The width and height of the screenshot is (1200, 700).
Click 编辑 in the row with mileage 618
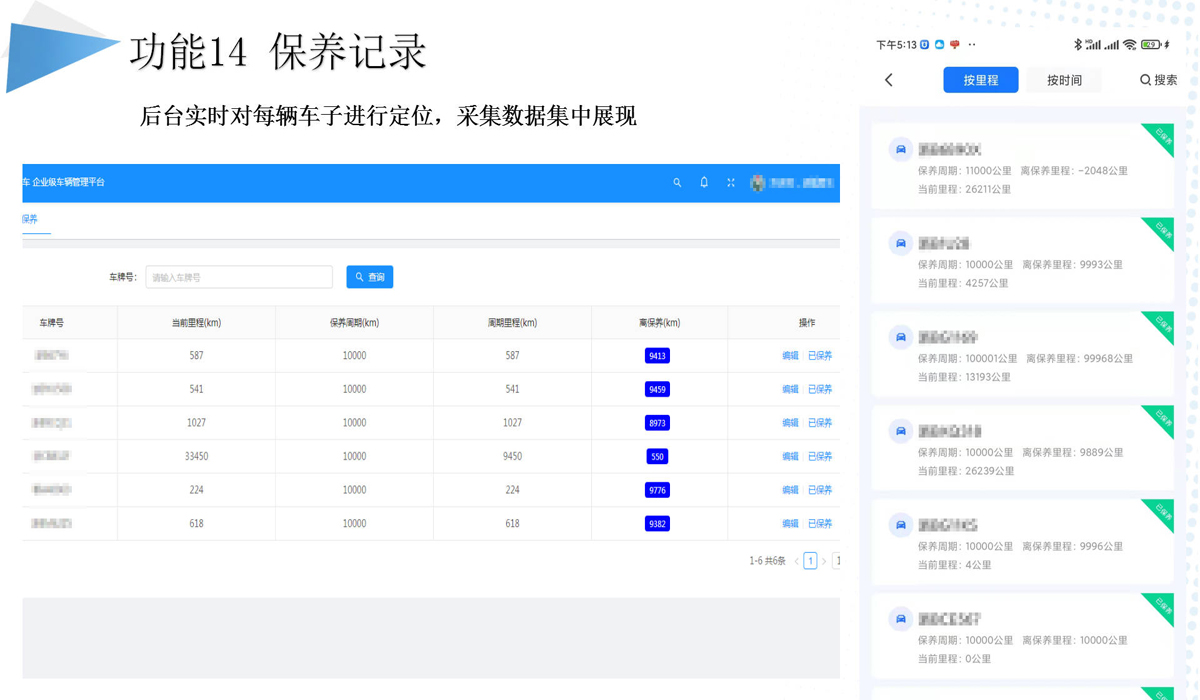point(790,524)
